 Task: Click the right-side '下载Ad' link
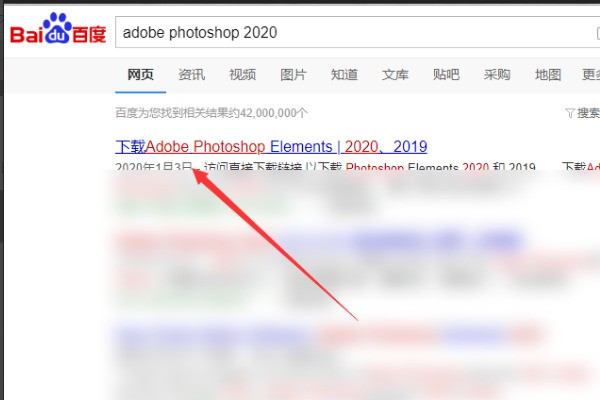pos(580,166)
